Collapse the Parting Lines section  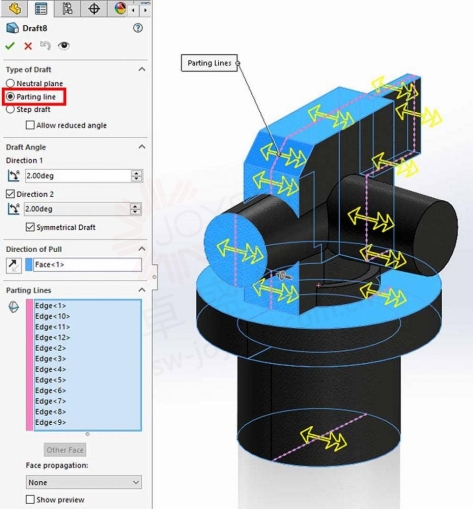[x=142, y=290]
